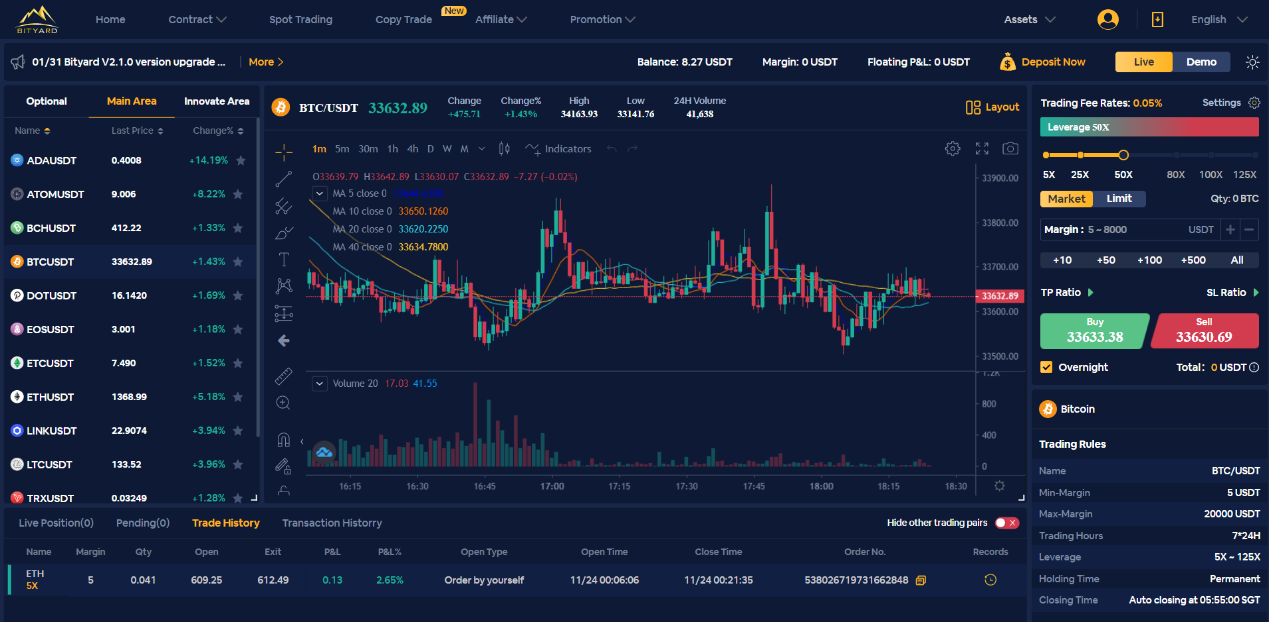Screen dimensions: 1269x622
Task: Open the Spot Trading page
Action: pyautogui.click(x=301, y=19)
